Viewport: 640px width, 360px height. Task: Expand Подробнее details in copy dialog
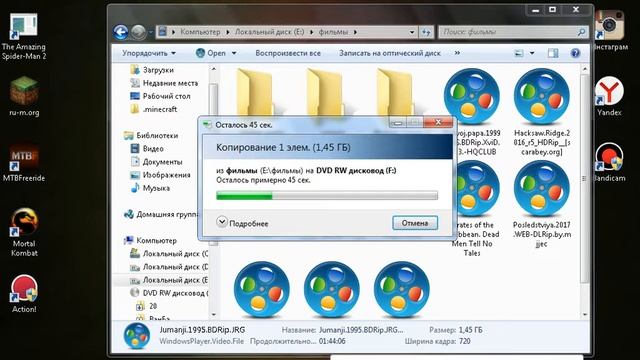click(x=242, y=223)
